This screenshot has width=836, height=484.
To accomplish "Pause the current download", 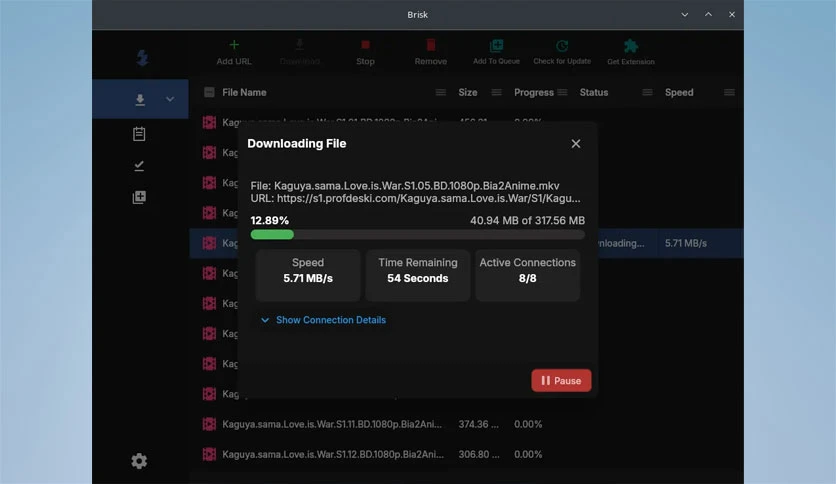I will [x=561, y=381].
